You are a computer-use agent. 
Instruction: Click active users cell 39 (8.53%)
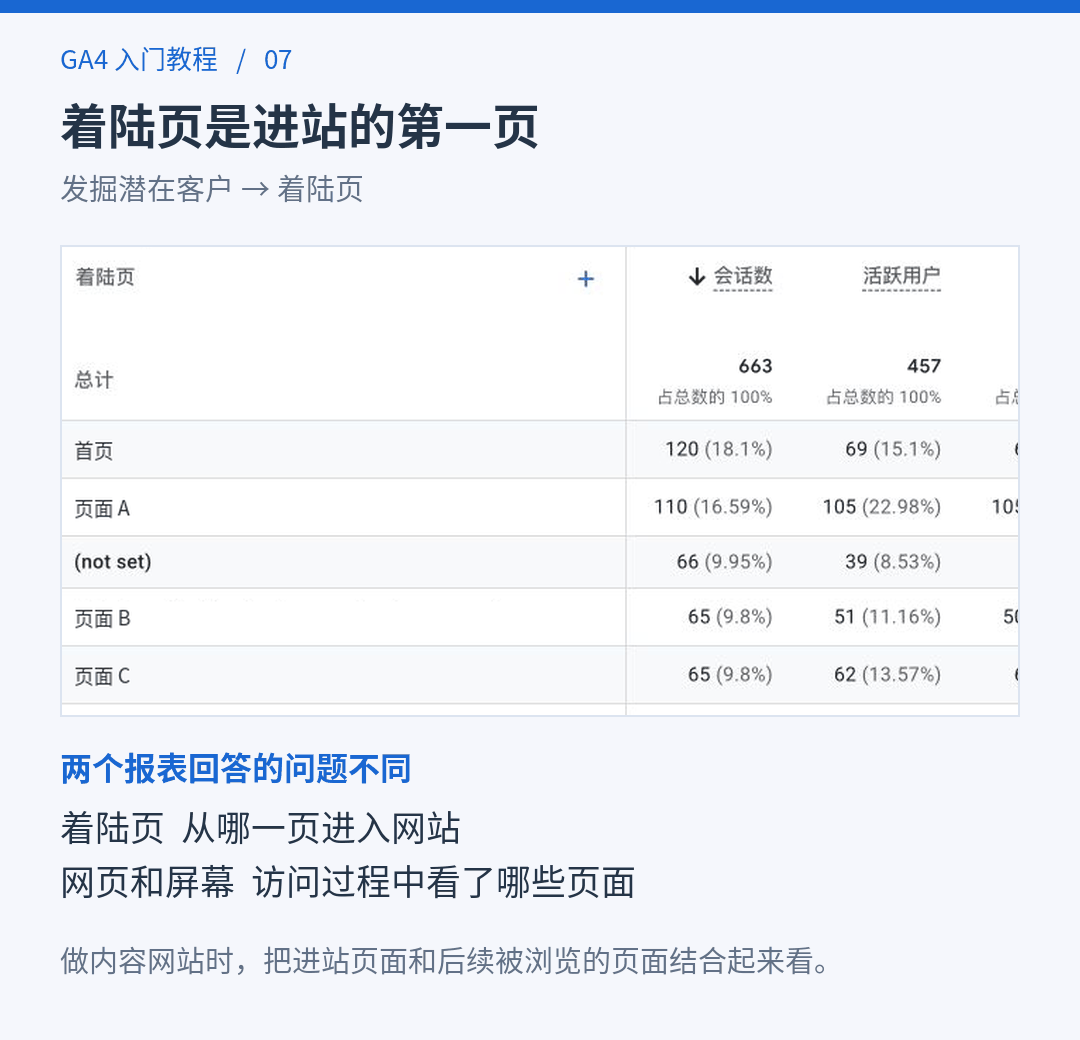pos(893,561)
